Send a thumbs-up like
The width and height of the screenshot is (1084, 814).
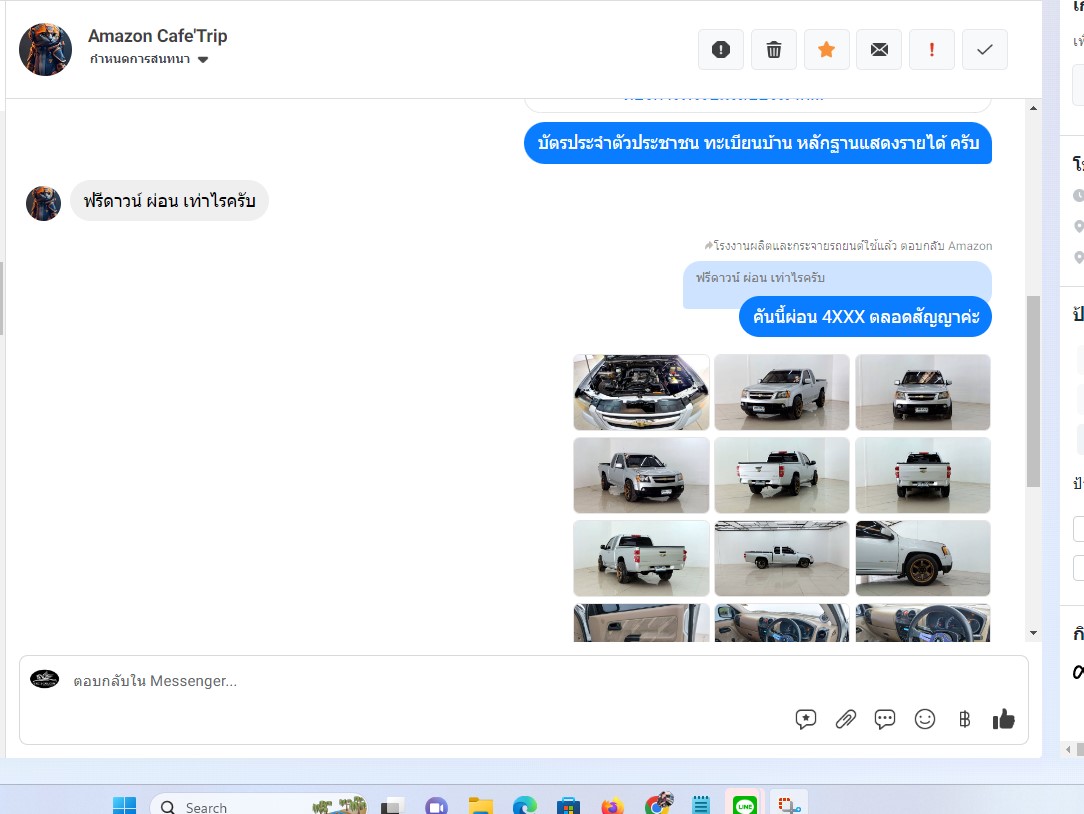(1003, 719)
